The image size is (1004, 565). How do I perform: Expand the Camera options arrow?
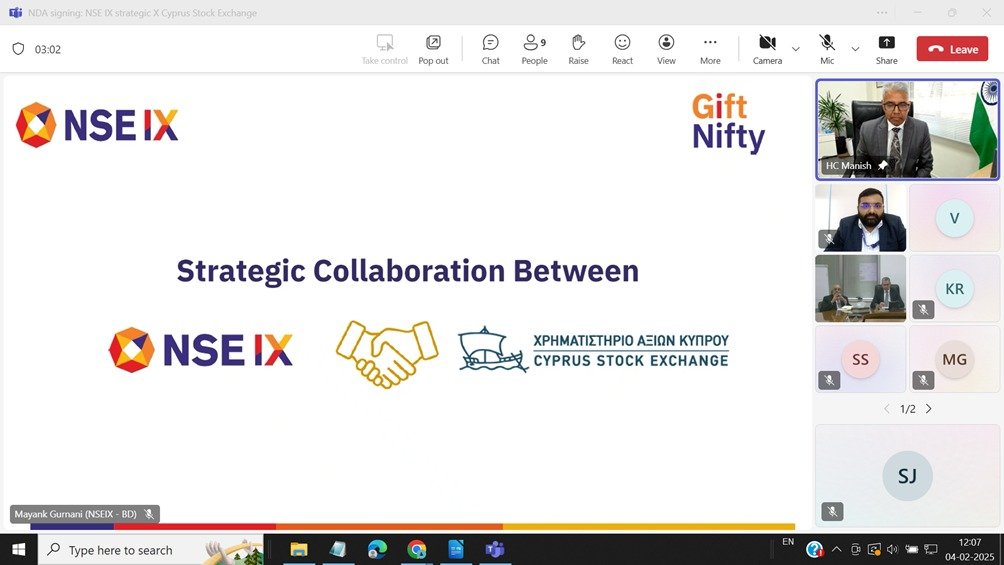[x=795, y=49]
